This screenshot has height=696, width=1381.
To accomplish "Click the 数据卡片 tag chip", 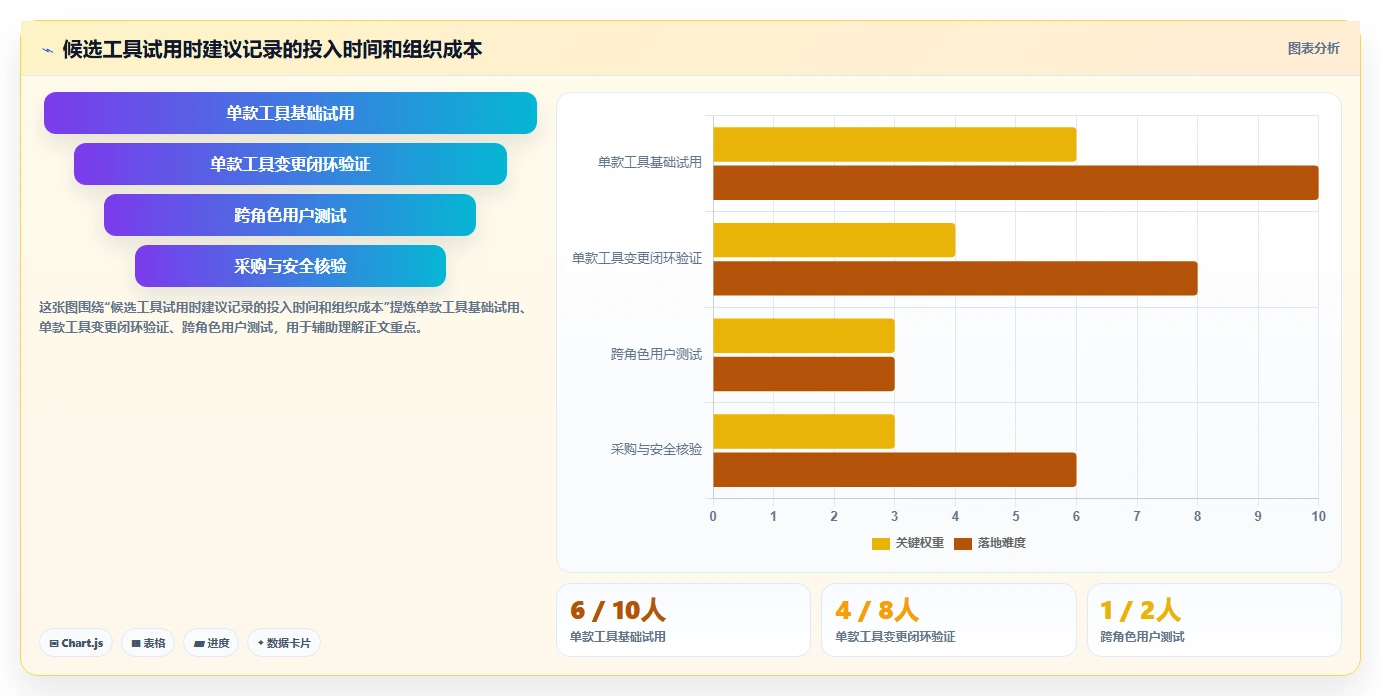I will [283, 643].
